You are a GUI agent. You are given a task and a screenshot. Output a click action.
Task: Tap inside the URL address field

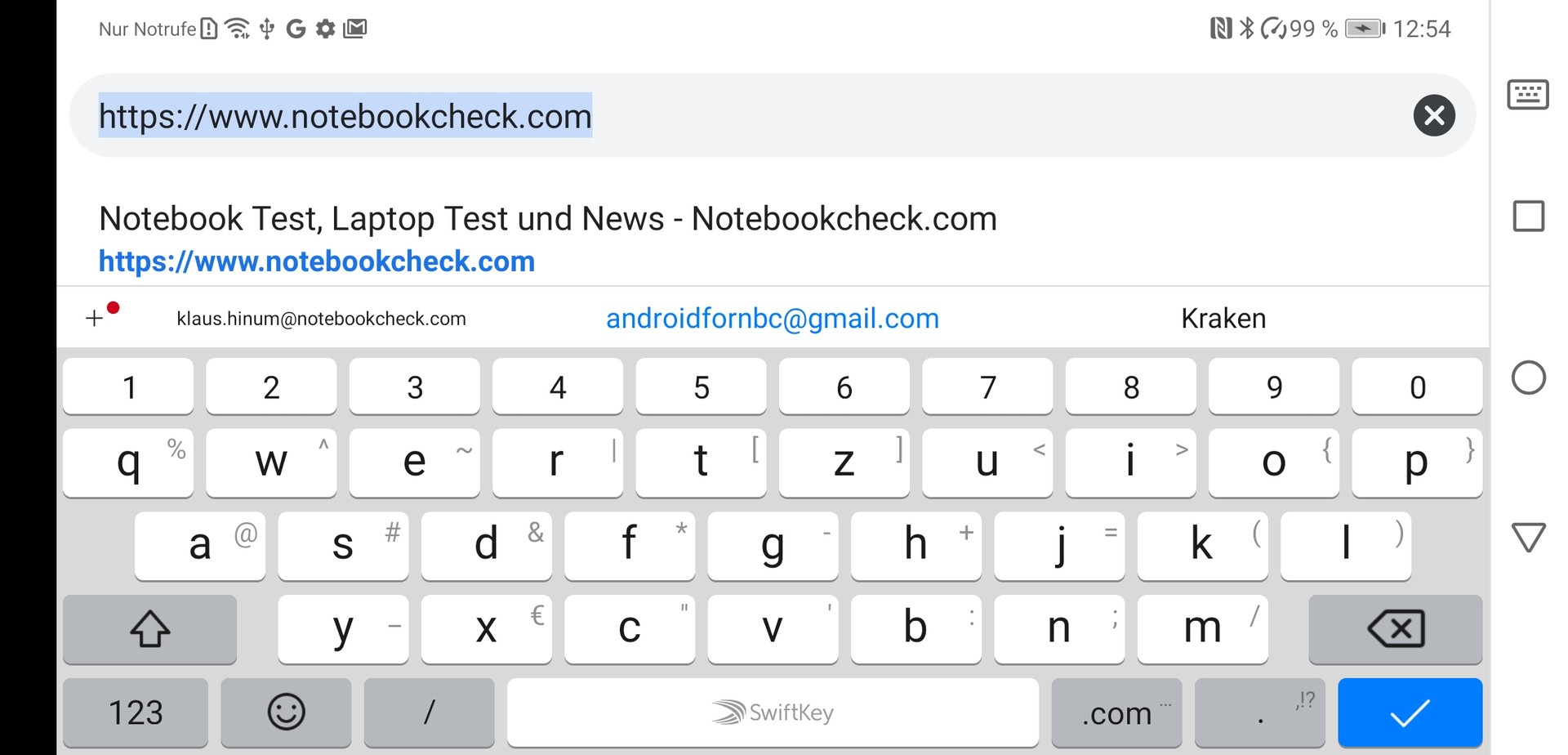tap(817, 115)
